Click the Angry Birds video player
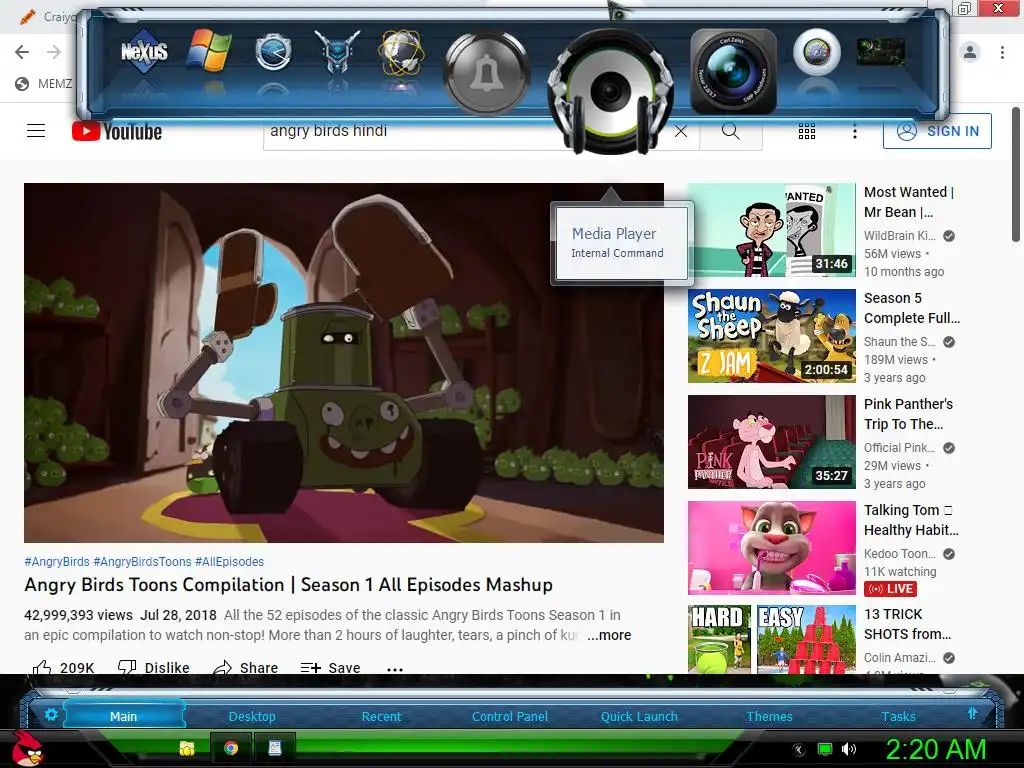Image resolution: width=1024 pixels, height=768 pixels. pyautogui.click(x=344, y=362)
